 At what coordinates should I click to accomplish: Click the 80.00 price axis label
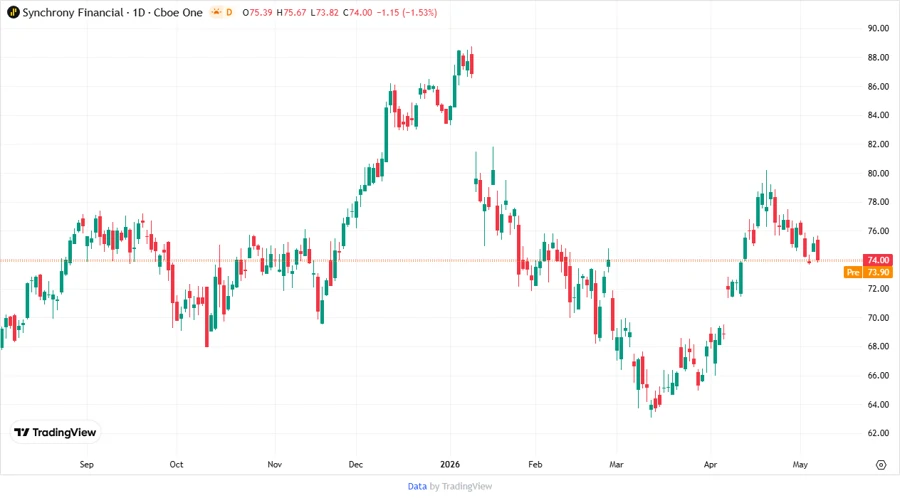click(x=878, y=173)
